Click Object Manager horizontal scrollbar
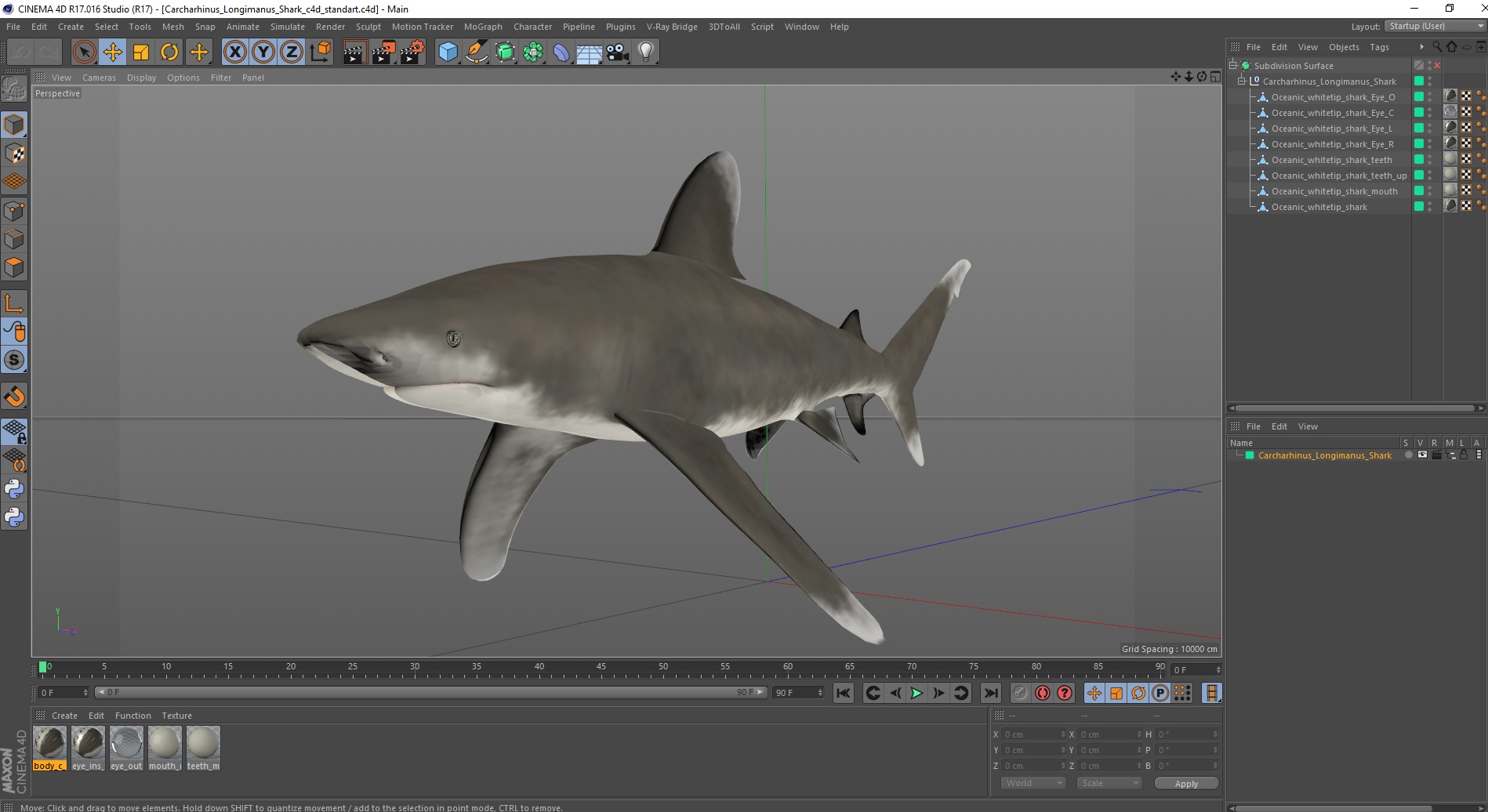Viewport: 1488px width, 812px height. coord(1356,408)
